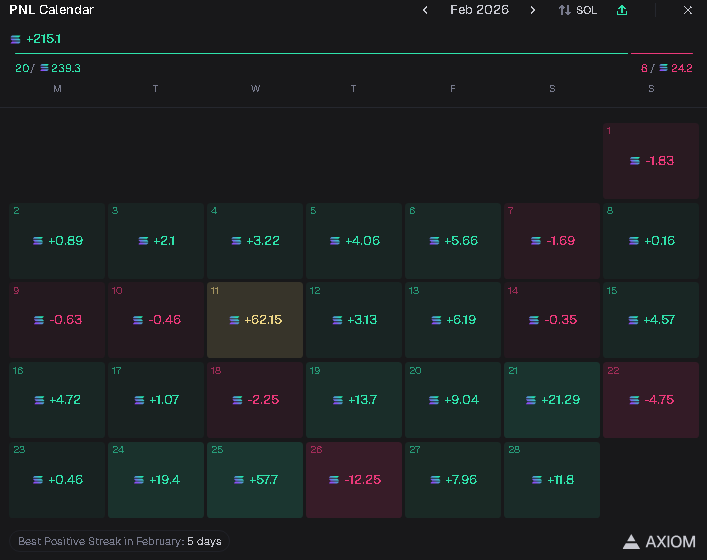707x560 pixels.
Task: Select day 8 cell with +0.16
Action: coord(651,241)
